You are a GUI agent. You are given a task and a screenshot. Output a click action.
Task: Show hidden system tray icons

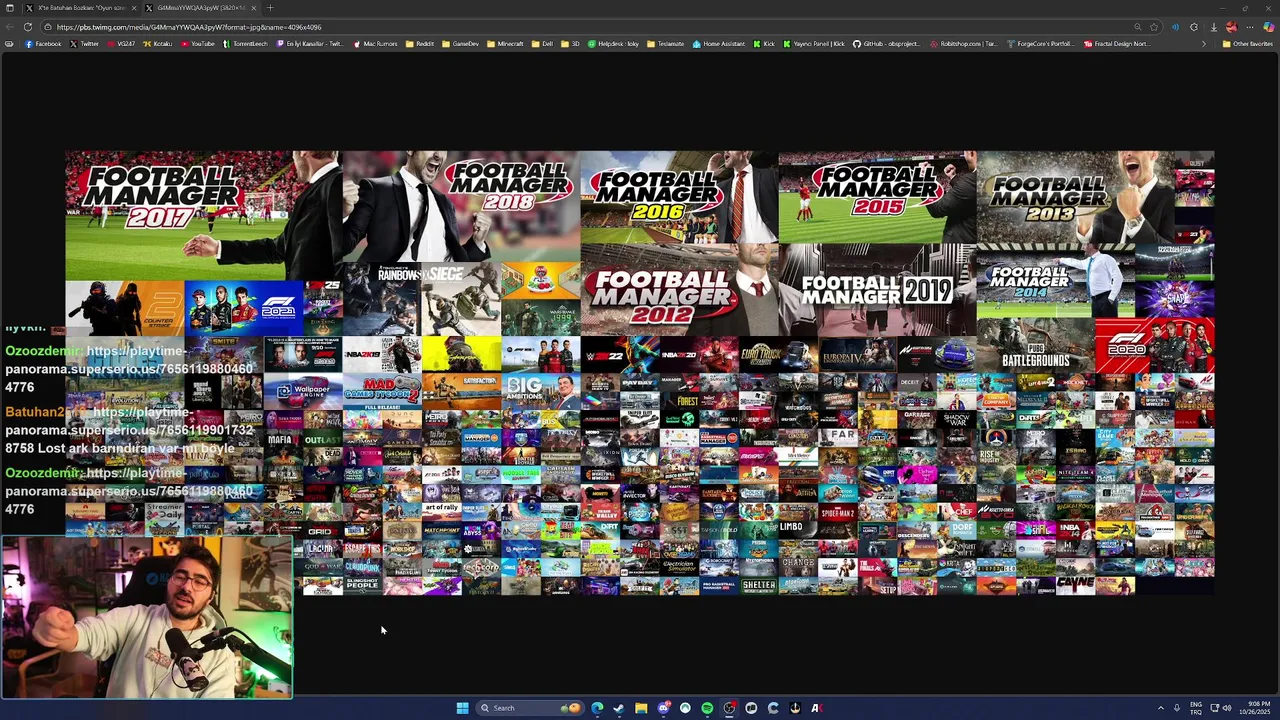tap(1160, 708)
